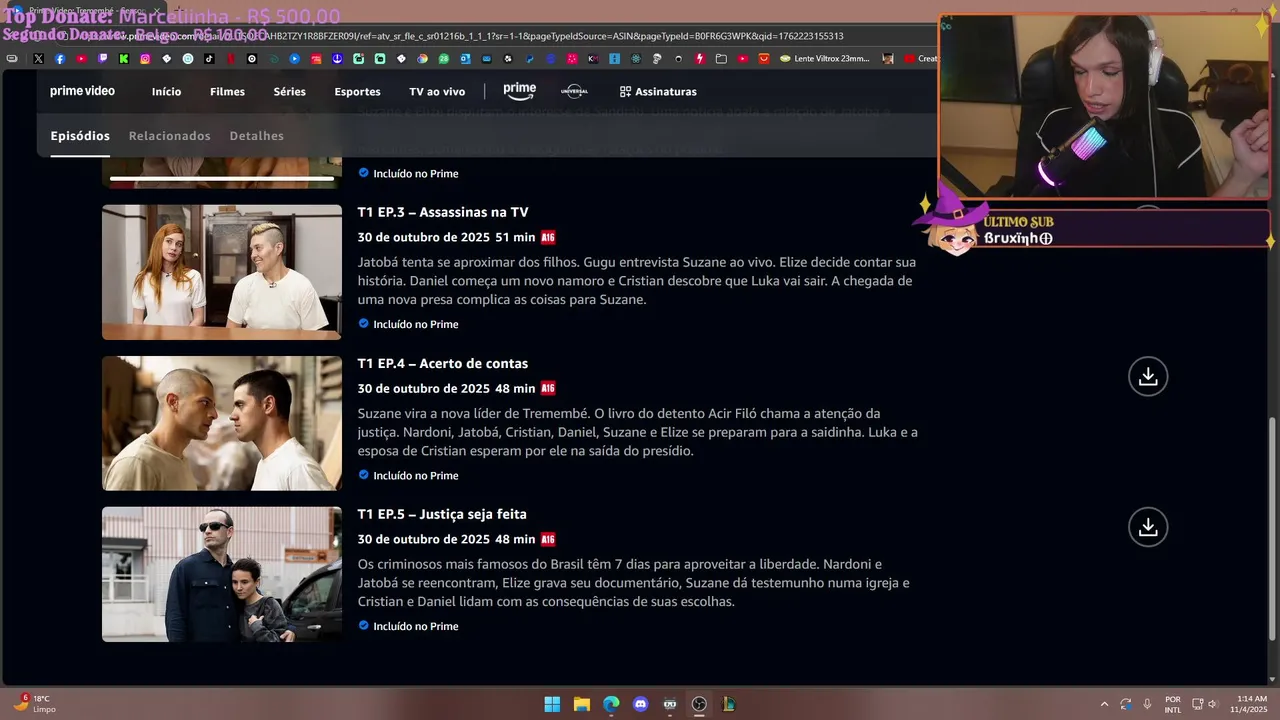
Task: Open the Lente Viltrox 23mm bookmark
Action: coord(825,59)
